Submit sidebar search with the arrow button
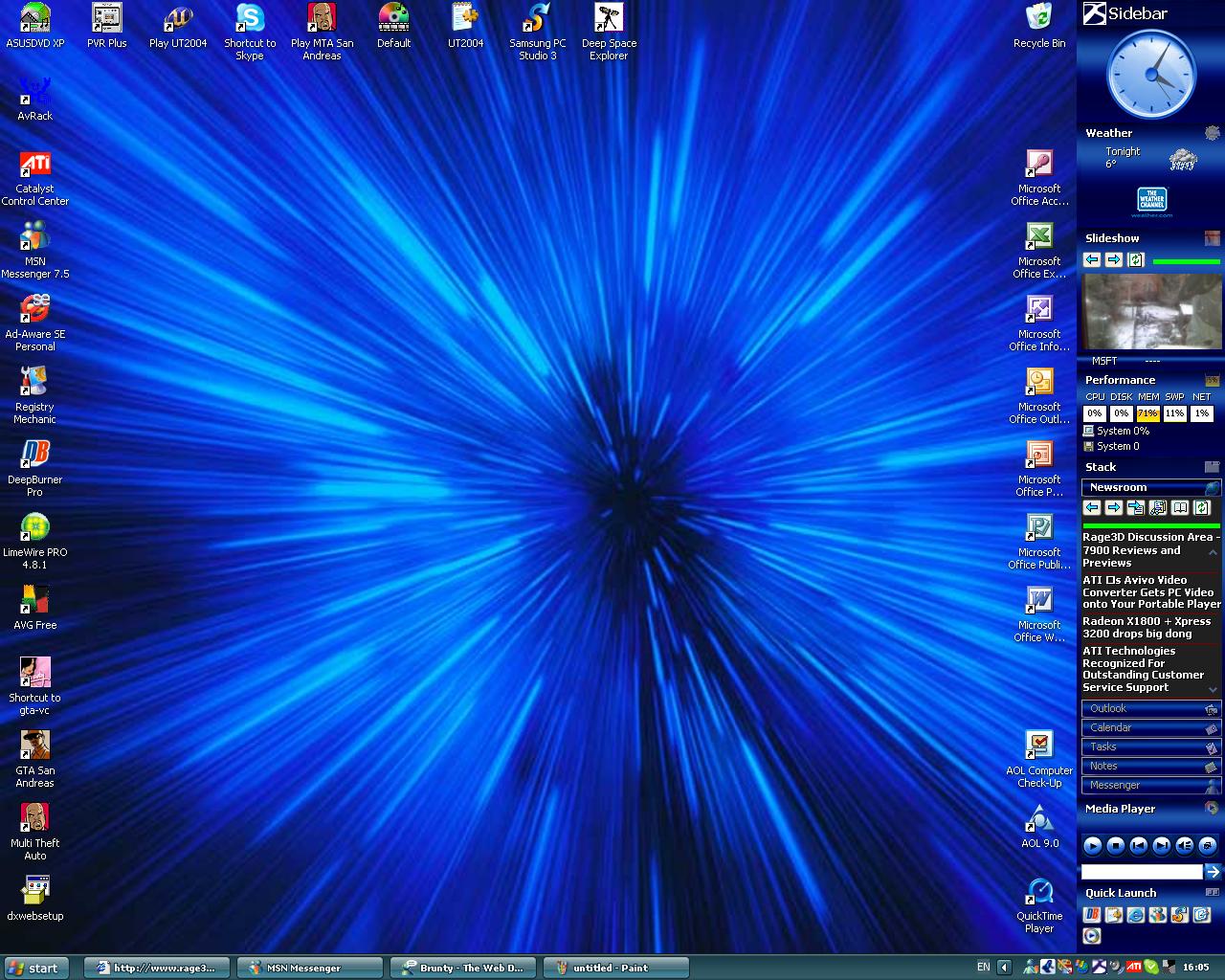 1213,871
